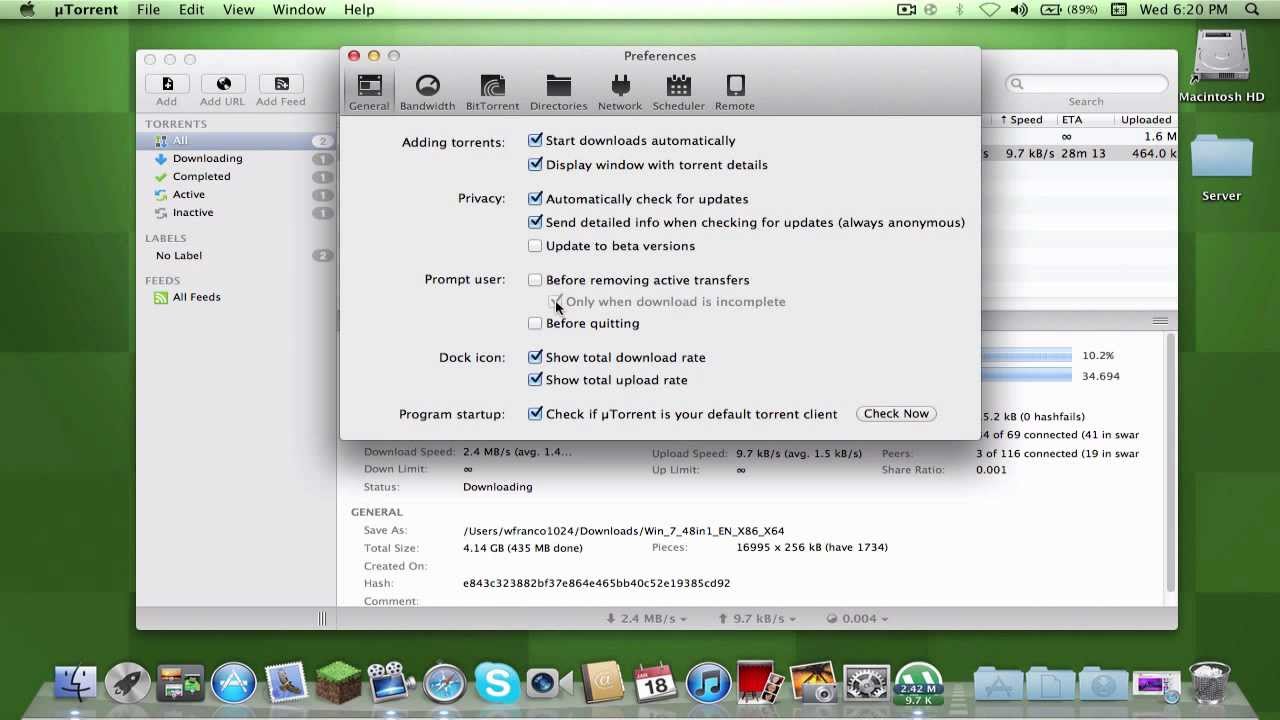This screenshot has width=1280, height=720.
Task: Toggle Check if µTorrent is default client
Action: tap(535, 414)
